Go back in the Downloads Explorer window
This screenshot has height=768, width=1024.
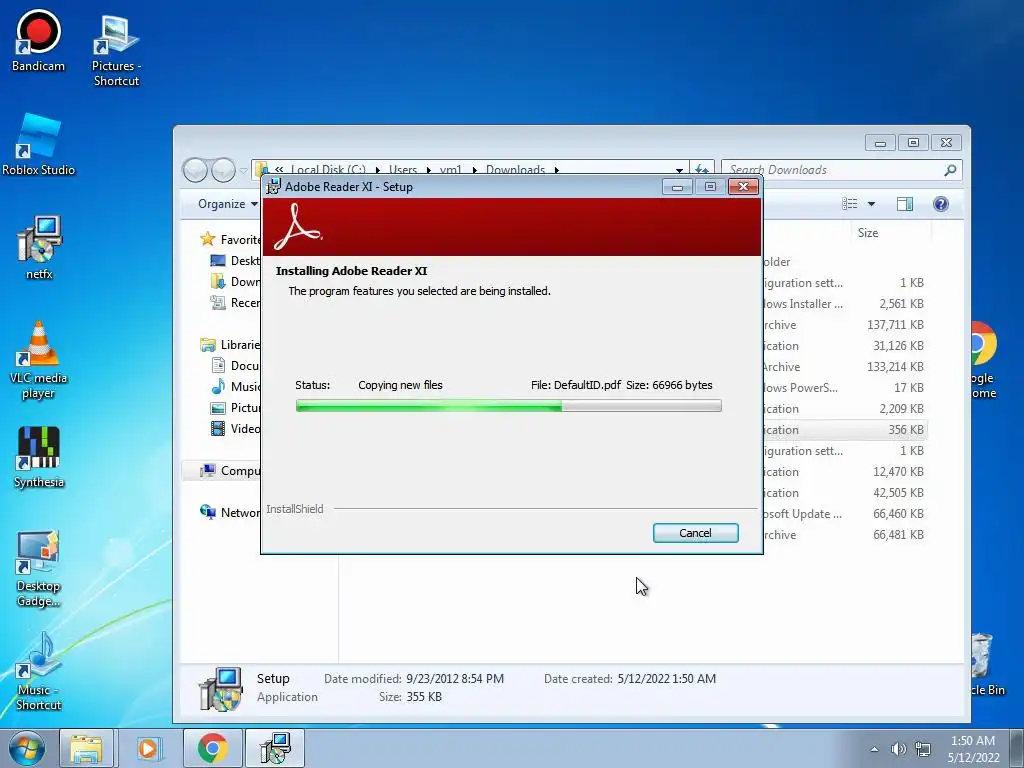tap(195, 170)
